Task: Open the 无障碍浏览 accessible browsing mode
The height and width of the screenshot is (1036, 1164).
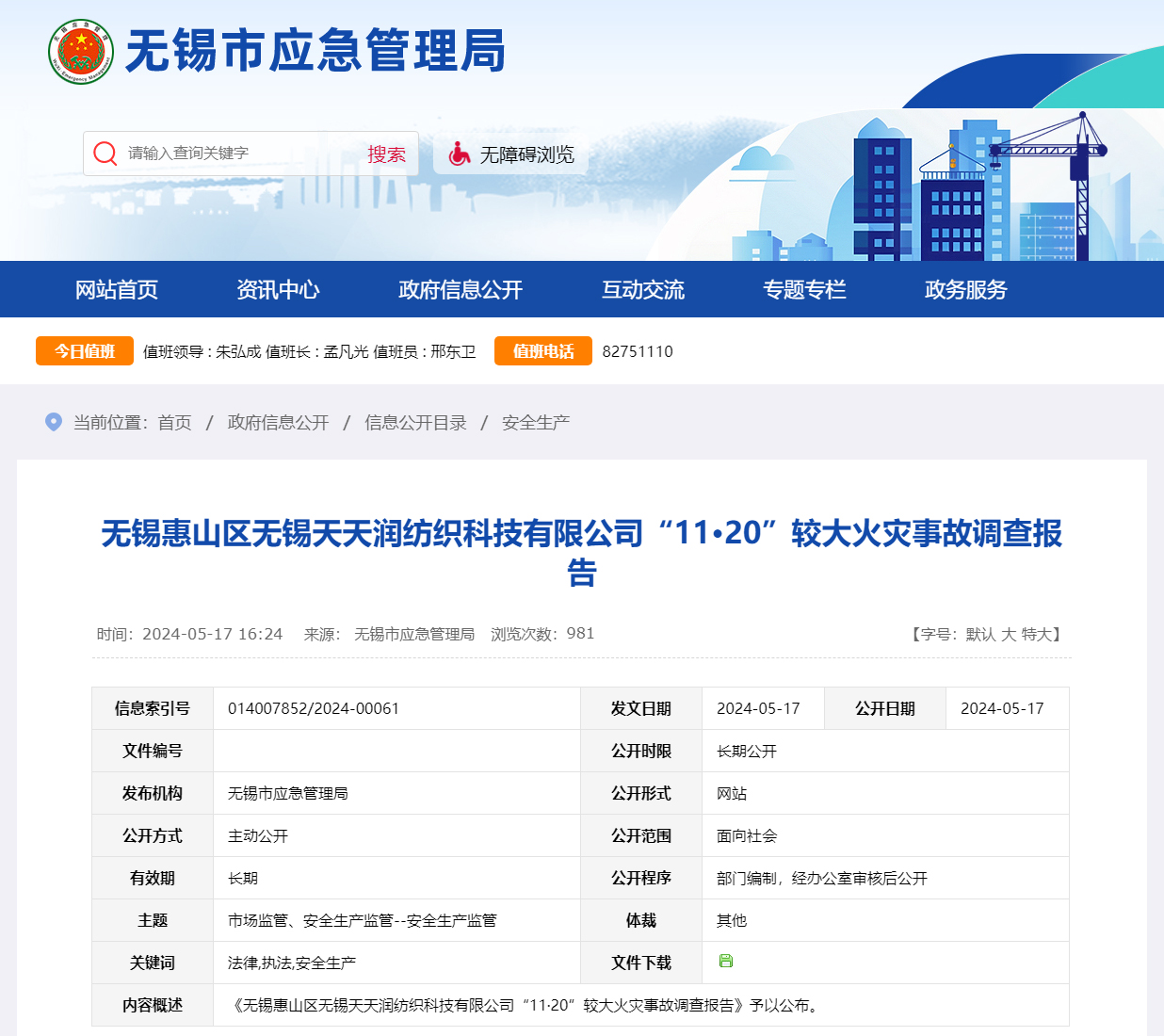Action: (511, 154)
